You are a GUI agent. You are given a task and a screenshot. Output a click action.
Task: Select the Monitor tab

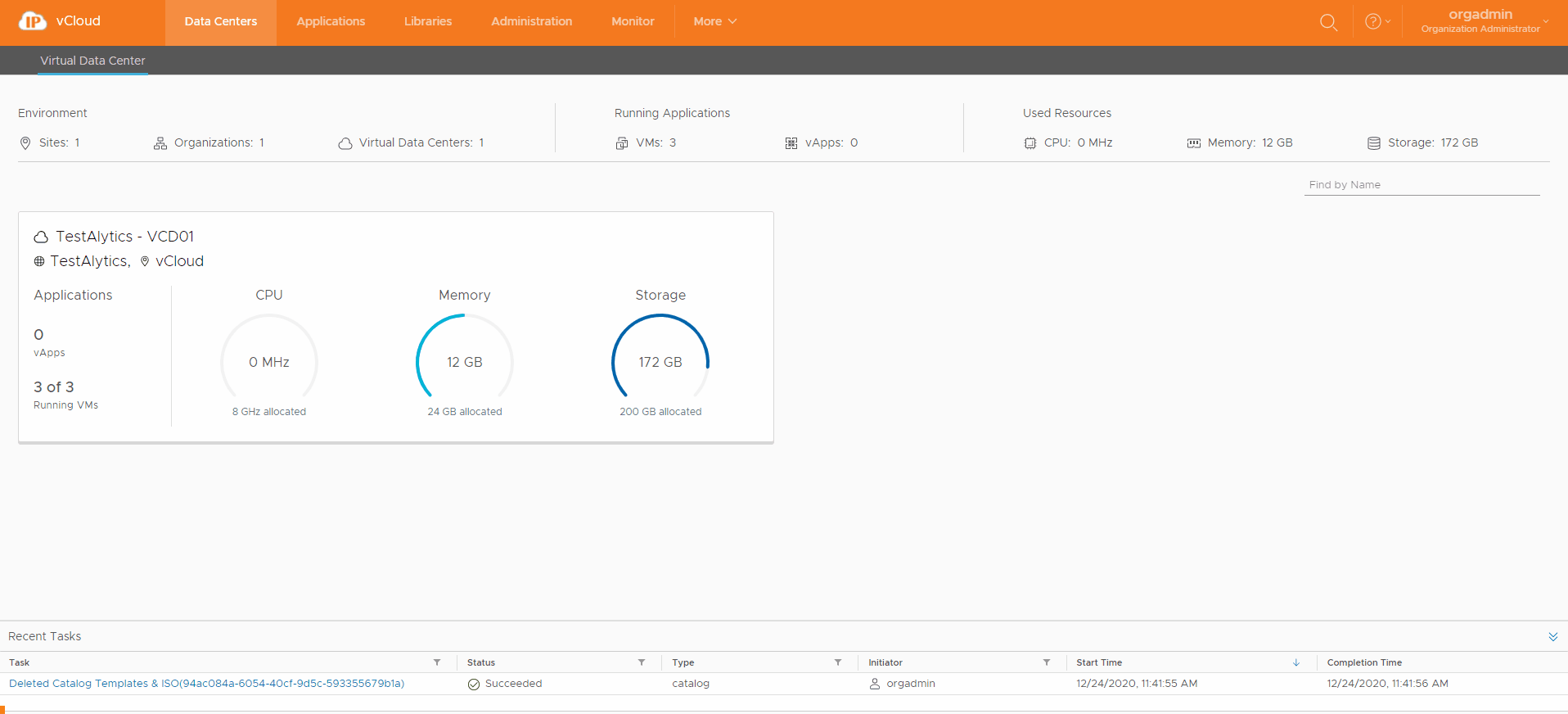633,22
